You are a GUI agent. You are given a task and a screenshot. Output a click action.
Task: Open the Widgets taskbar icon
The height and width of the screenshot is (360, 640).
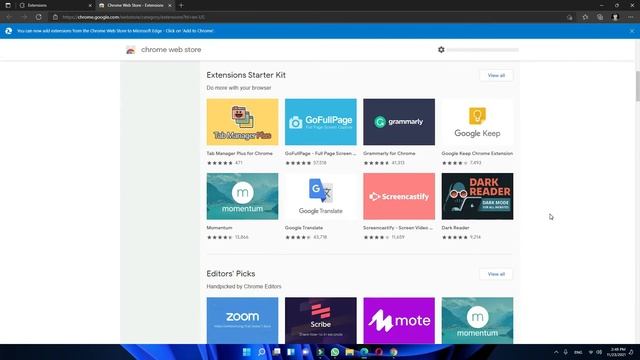(291, 352)
